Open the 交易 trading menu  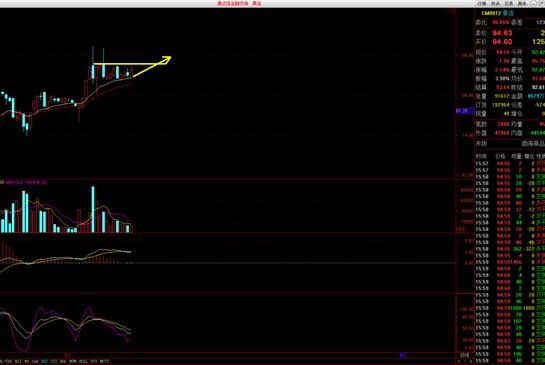pos(509,3)
